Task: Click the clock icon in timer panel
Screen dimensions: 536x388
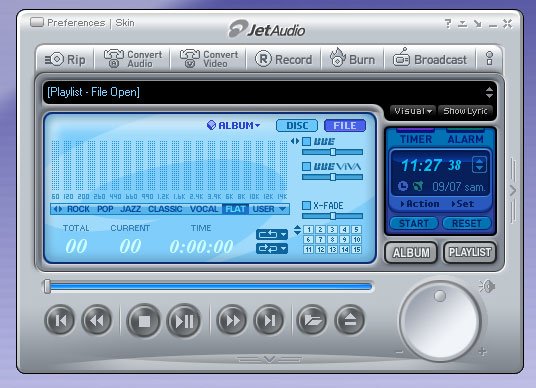Action: [x=403, y=186]
